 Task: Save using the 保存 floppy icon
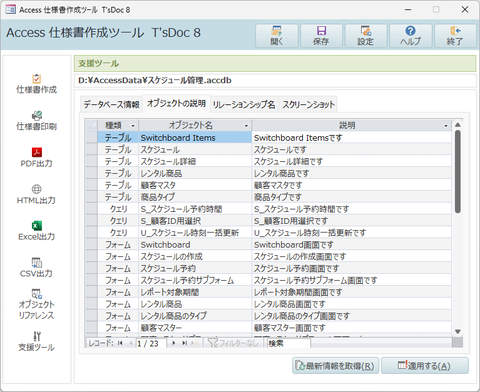(321, 36)
